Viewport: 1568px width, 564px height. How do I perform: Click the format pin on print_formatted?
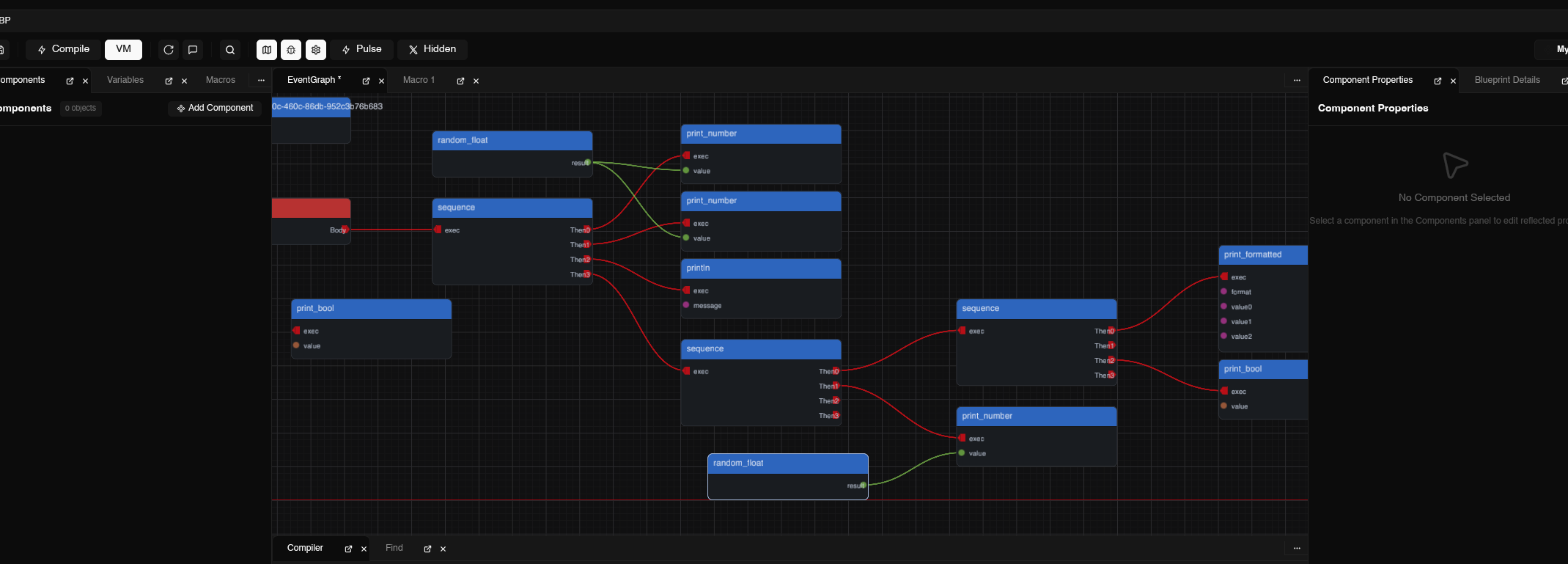click(x=1224, y=292)
